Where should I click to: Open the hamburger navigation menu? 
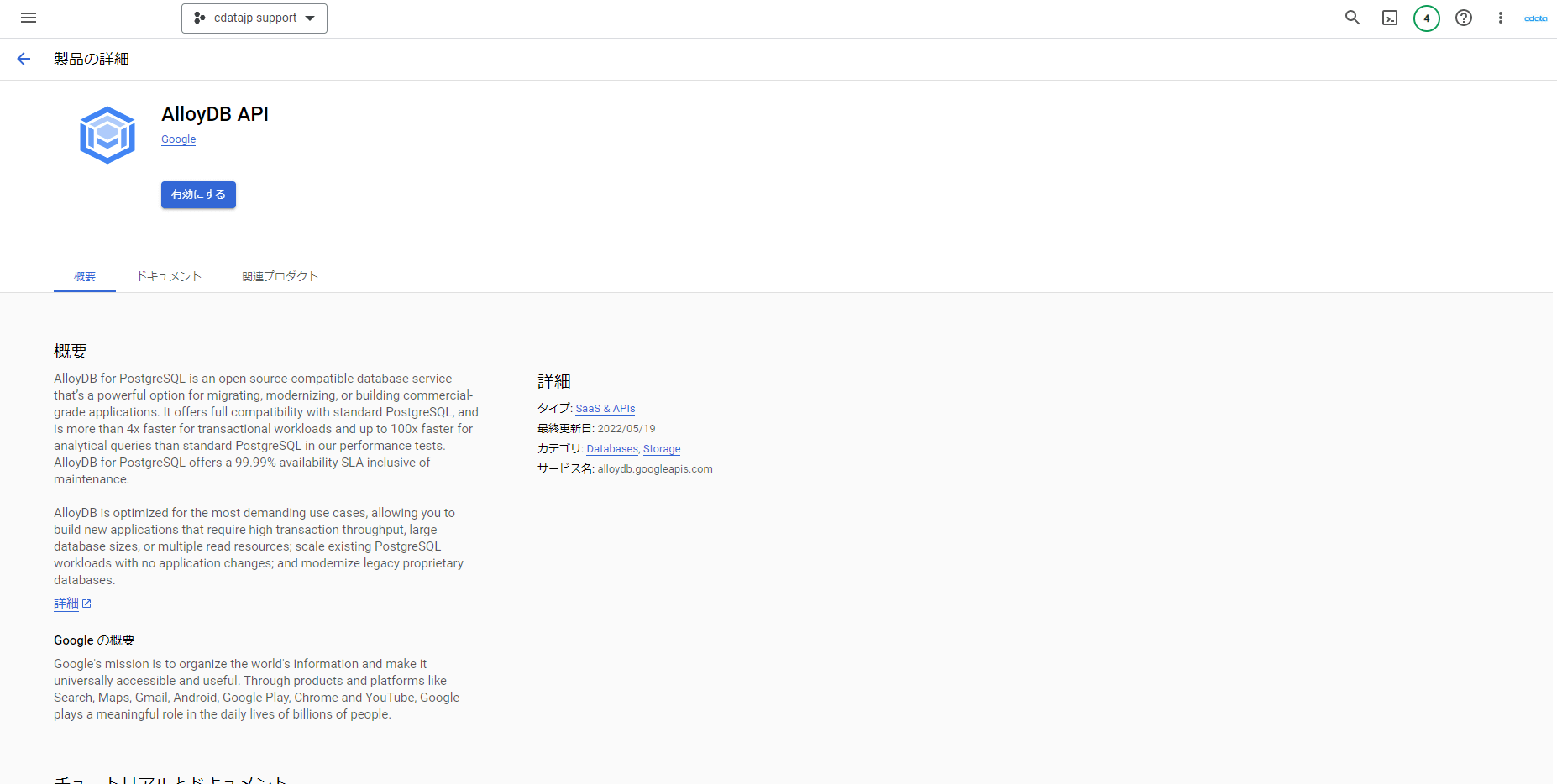click(29, 18)
